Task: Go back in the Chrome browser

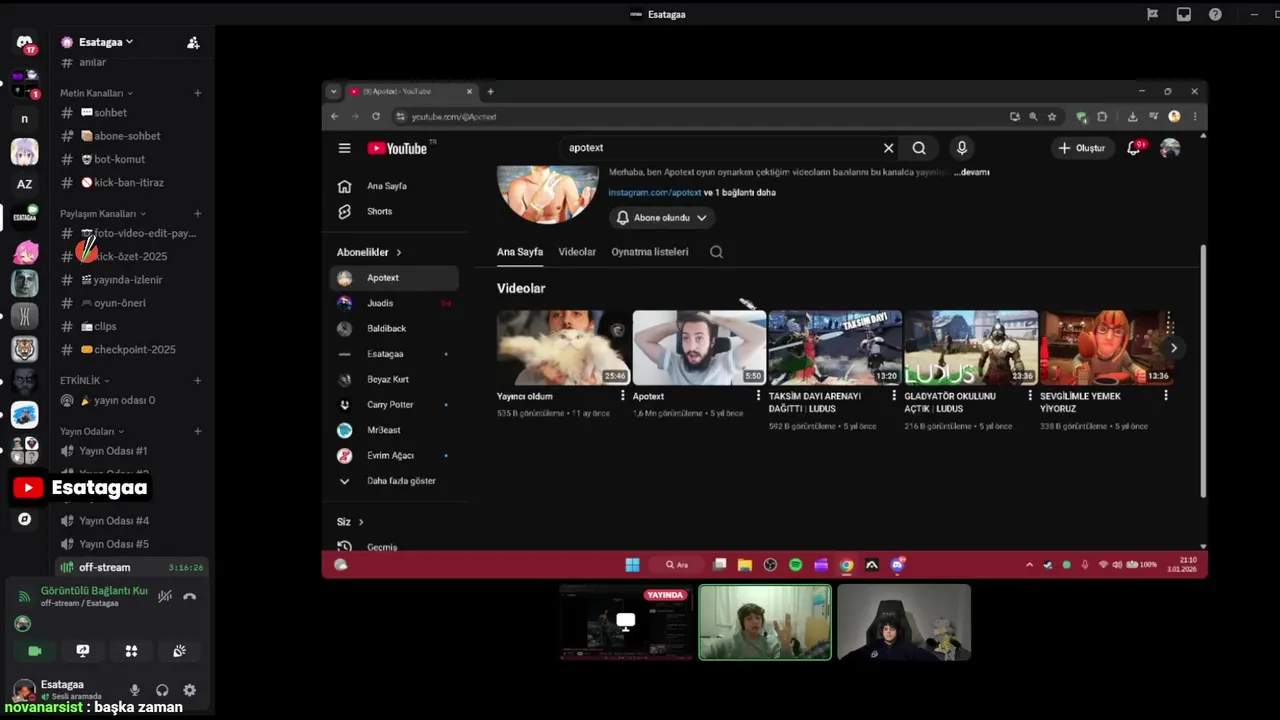Action: pyautogui.click(x=335, y=116)
